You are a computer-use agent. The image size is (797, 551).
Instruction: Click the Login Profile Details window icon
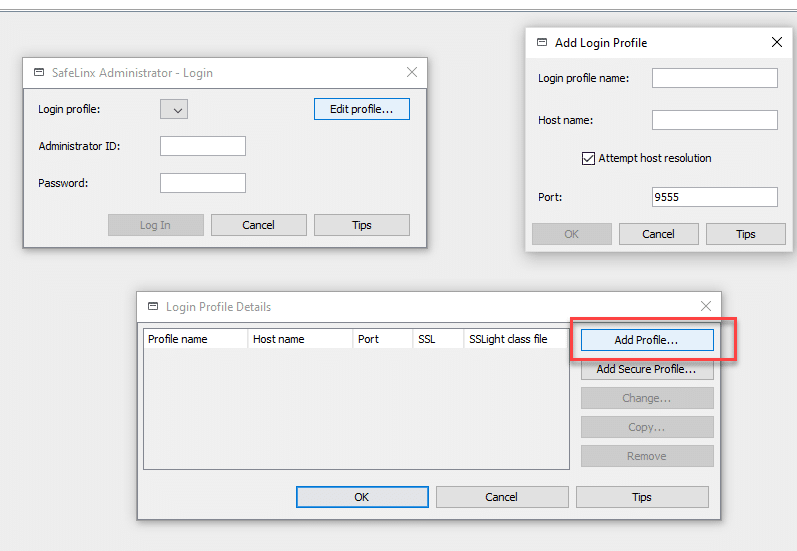[x=153, y=307]
